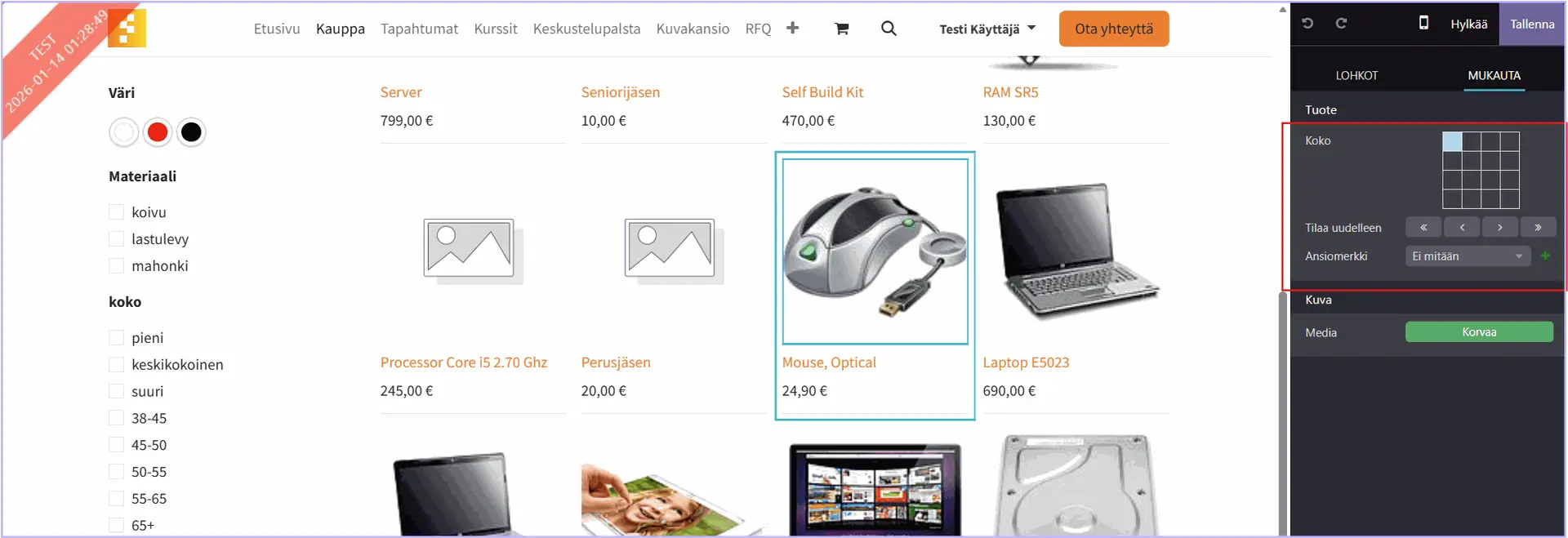Save changes with Tallenna button
Image resolution: width=1568 pixels, height=538 pixels.
[1532, 24]
